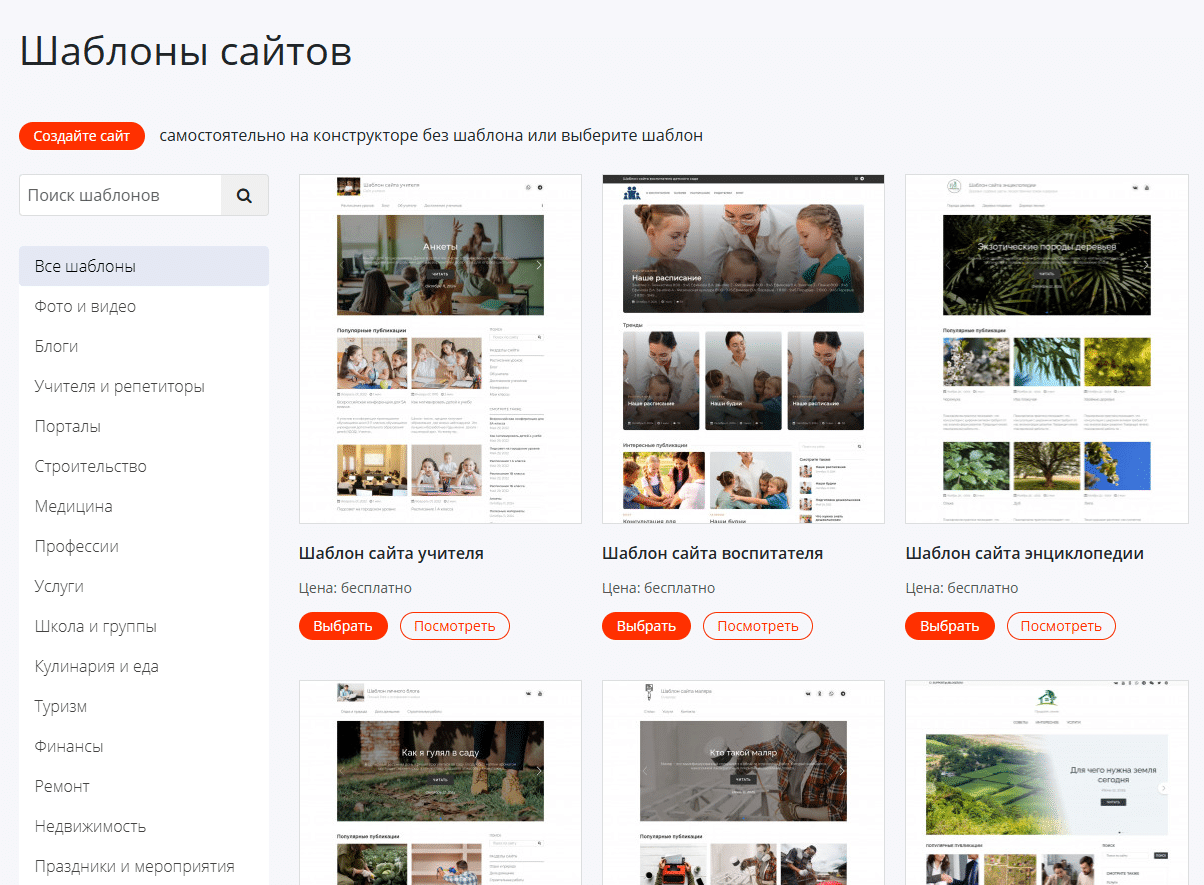Click the search magnifier icon button

pyautogui.click(x=244, y=195)
